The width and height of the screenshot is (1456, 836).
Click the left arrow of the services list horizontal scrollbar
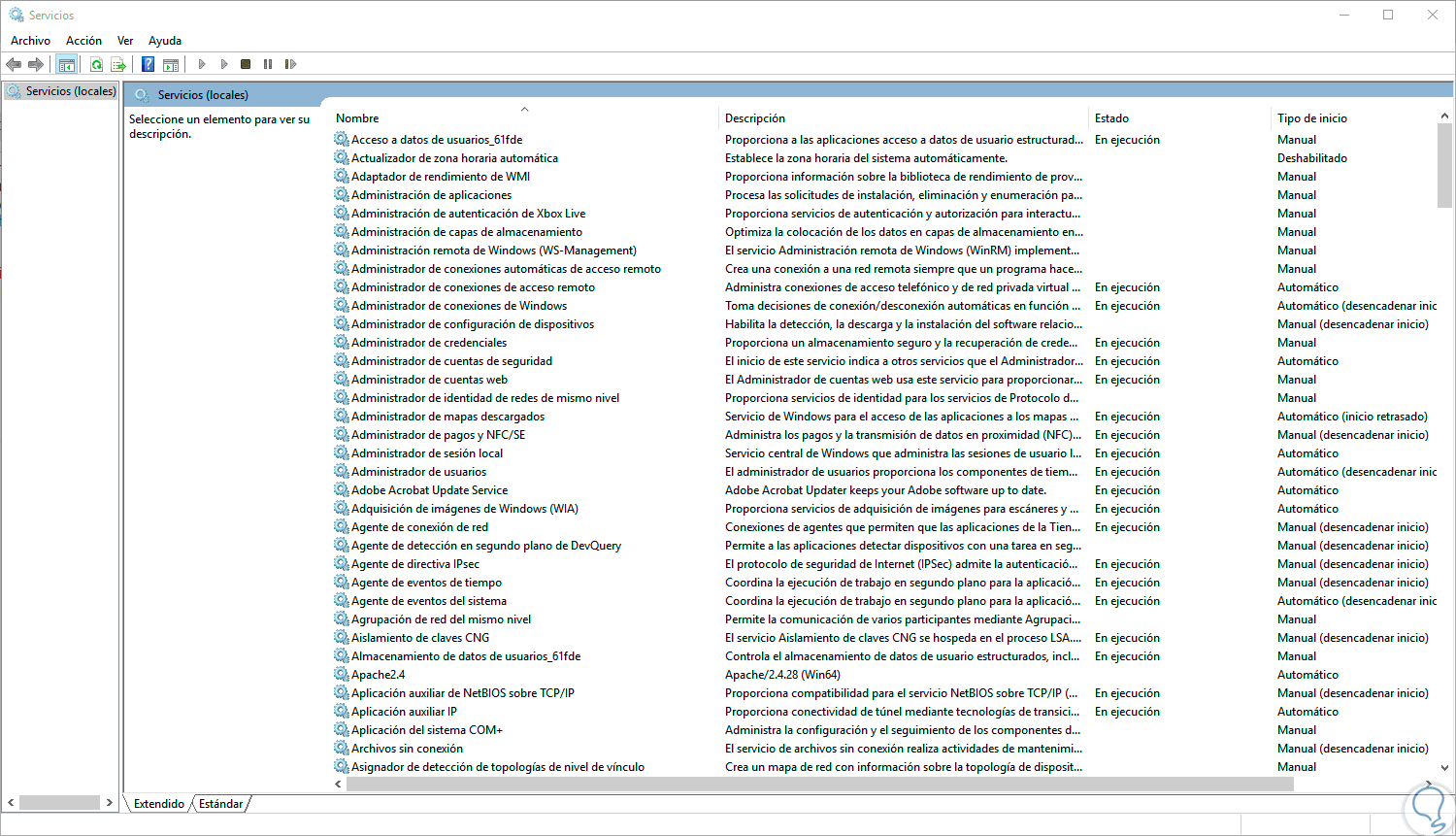click(339, 784)
